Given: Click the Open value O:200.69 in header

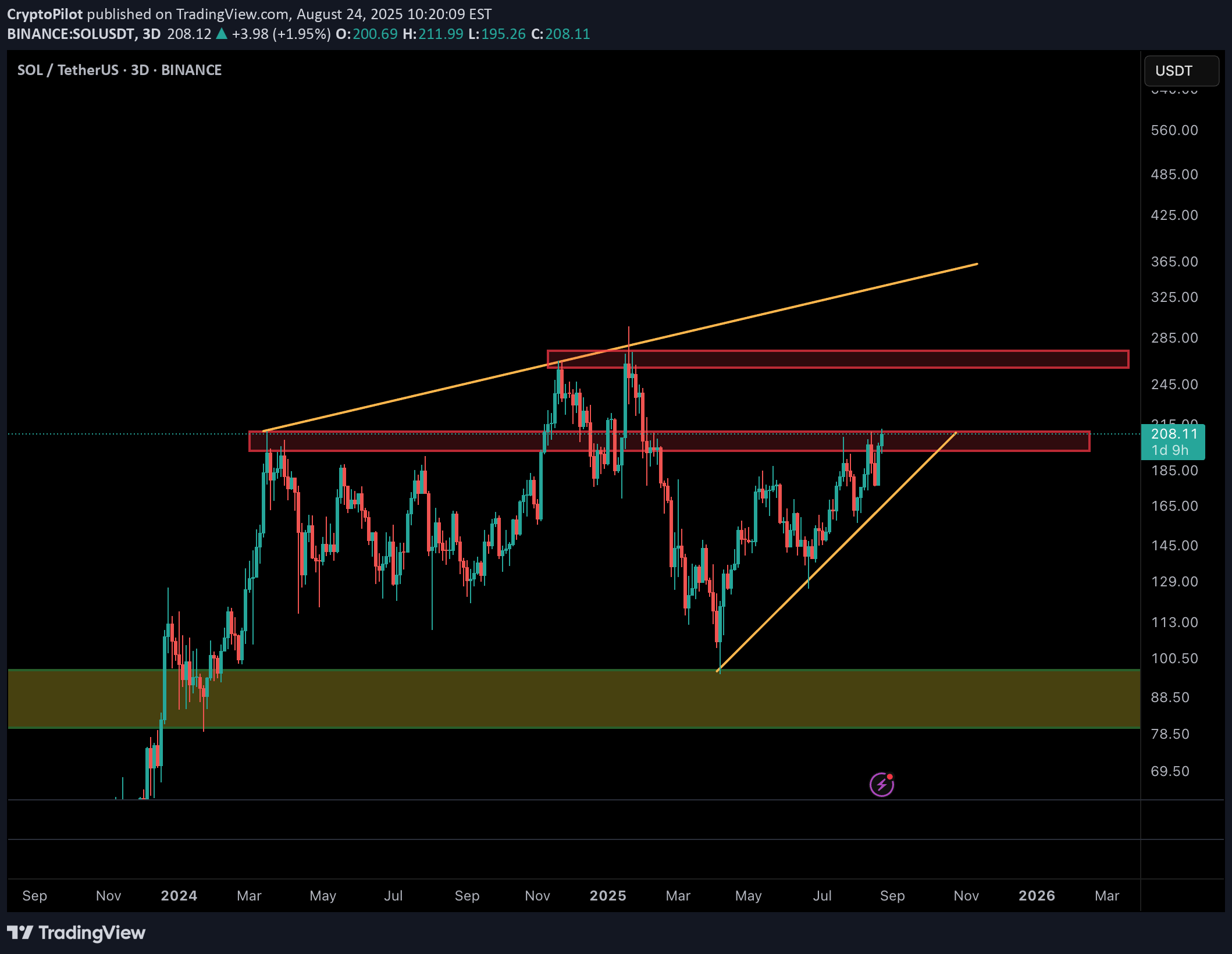Looking at the screenshot, I should (366, 34).
